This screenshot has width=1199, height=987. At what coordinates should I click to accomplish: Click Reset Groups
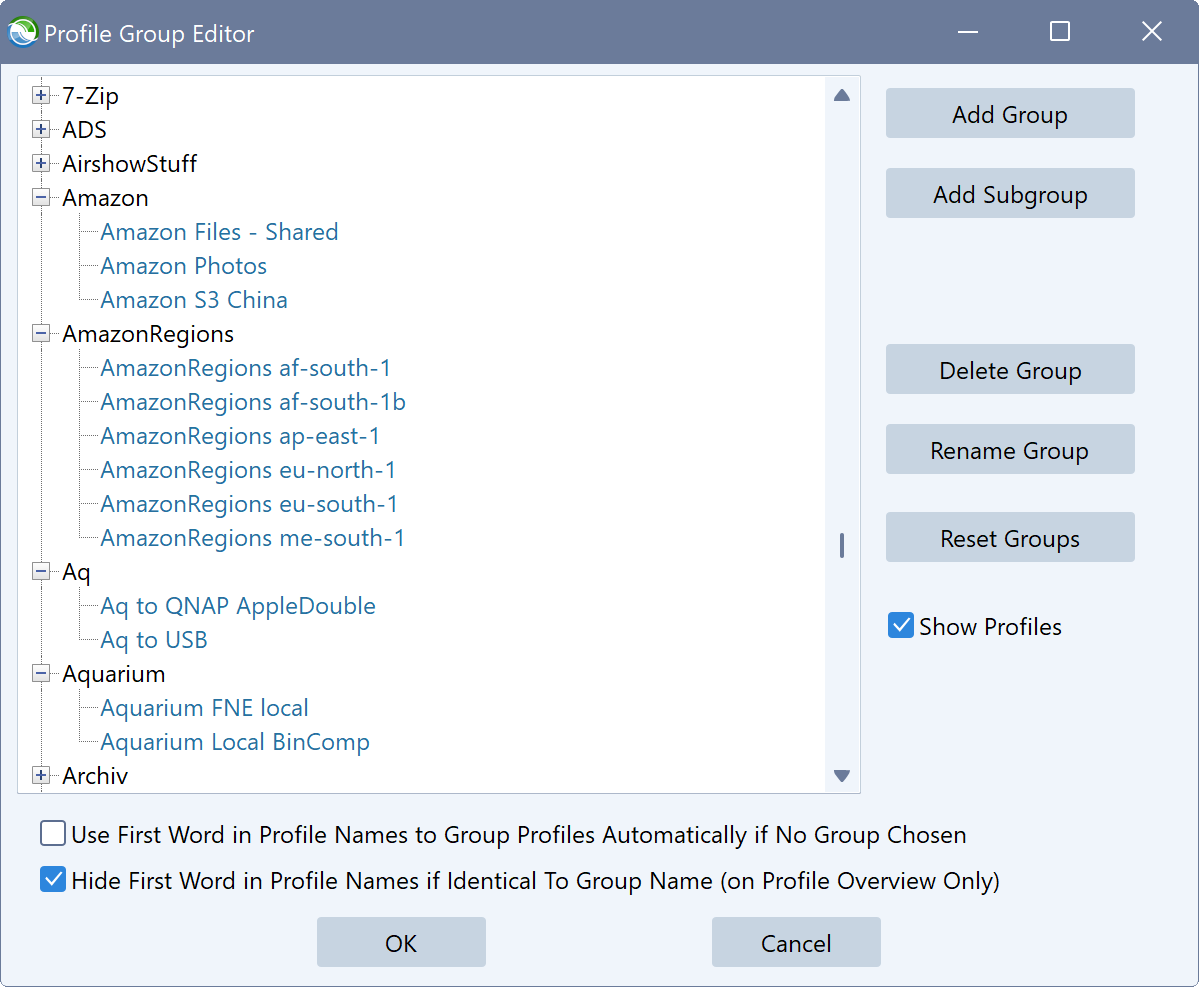[1009, 537]
